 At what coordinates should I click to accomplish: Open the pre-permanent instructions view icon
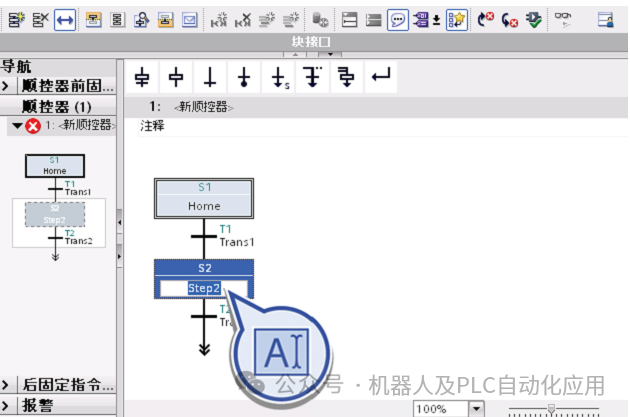tap(93, 20)
